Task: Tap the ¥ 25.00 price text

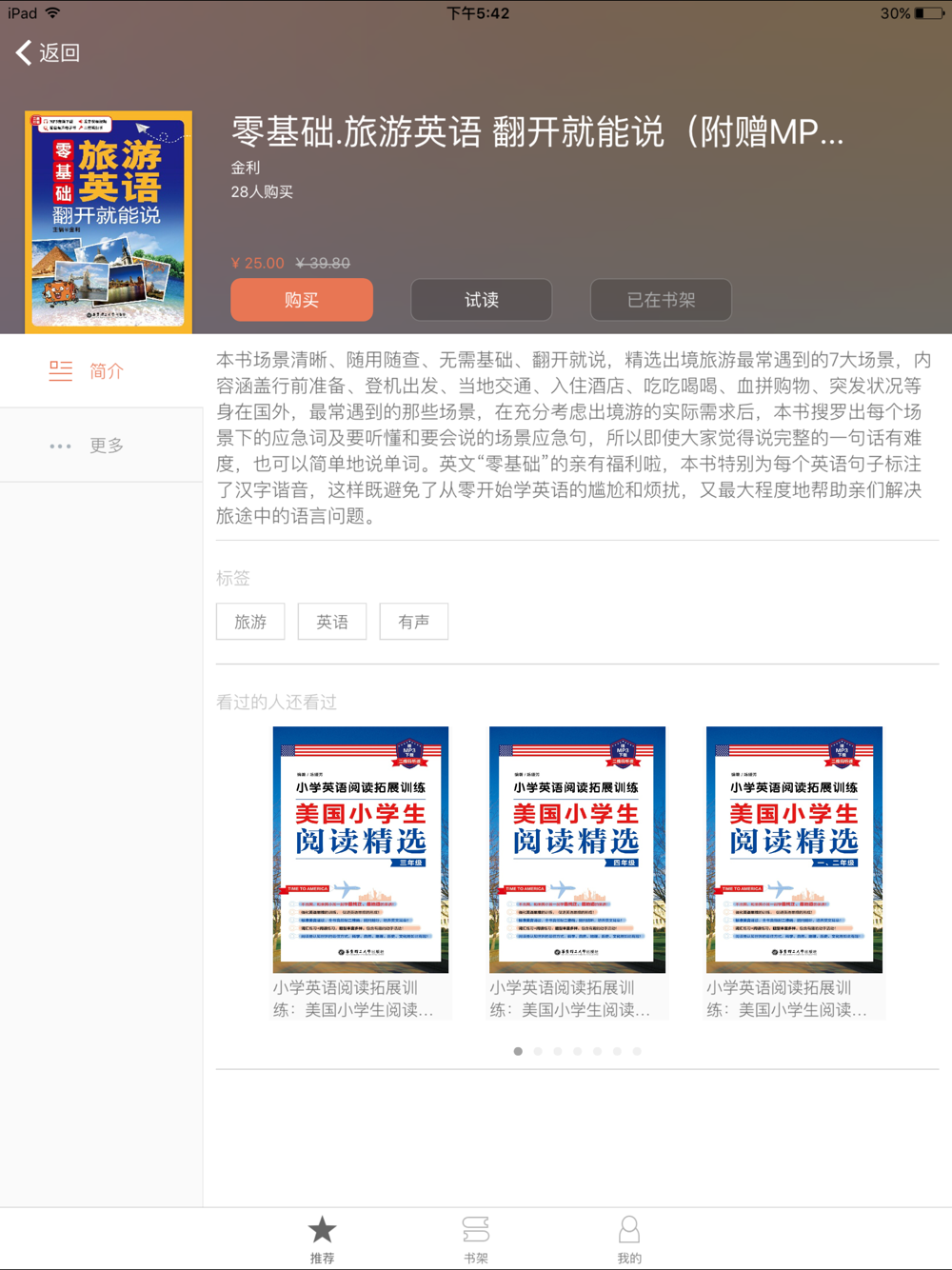Action: pyautogui.click(x=257, y=263)
